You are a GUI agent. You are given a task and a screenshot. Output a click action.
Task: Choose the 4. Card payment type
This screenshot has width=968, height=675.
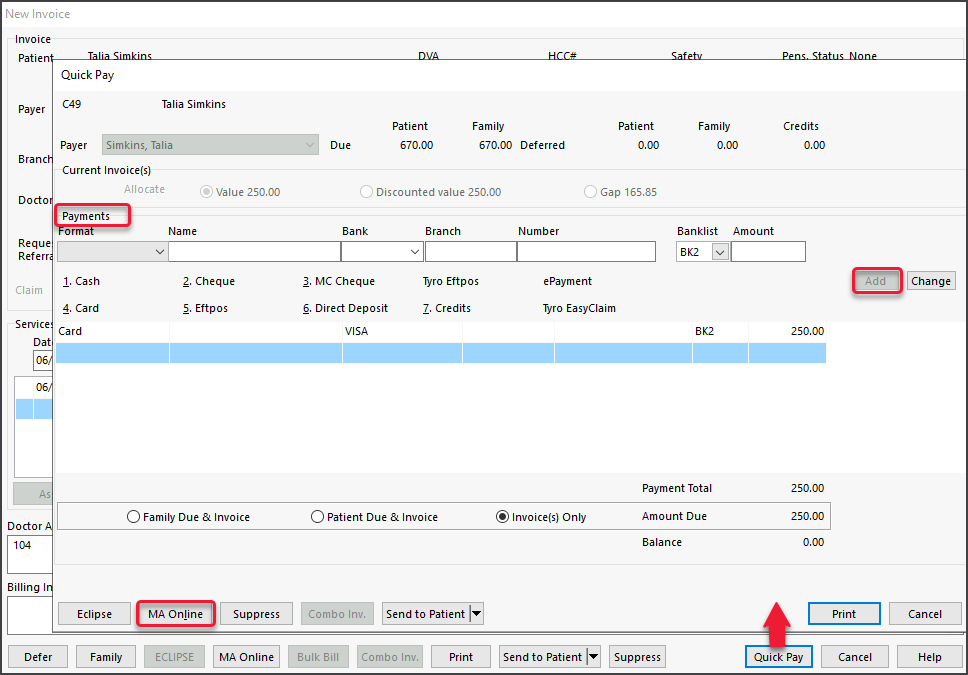pos(81,308)
